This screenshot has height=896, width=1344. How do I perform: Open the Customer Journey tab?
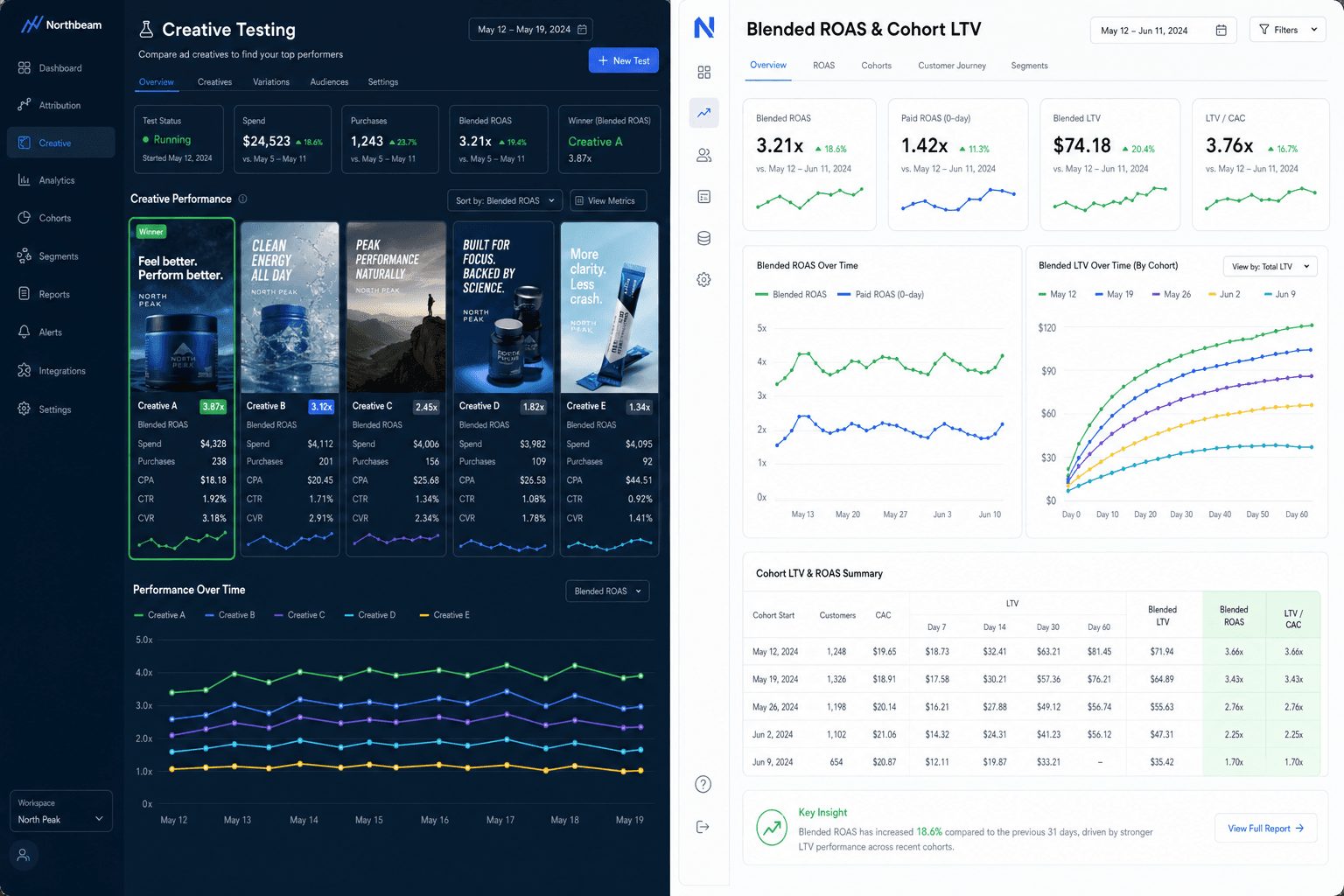pos(952,66)
